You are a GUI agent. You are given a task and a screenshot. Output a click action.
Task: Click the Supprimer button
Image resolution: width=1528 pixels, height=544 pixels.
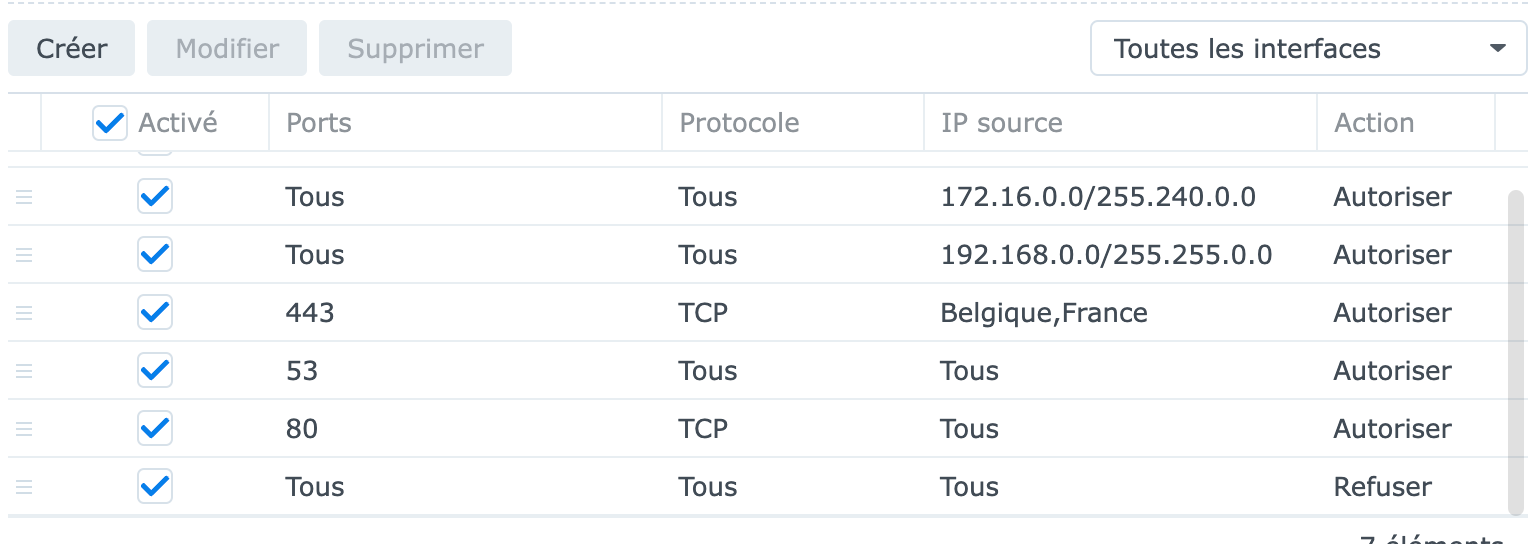(415, 48)
